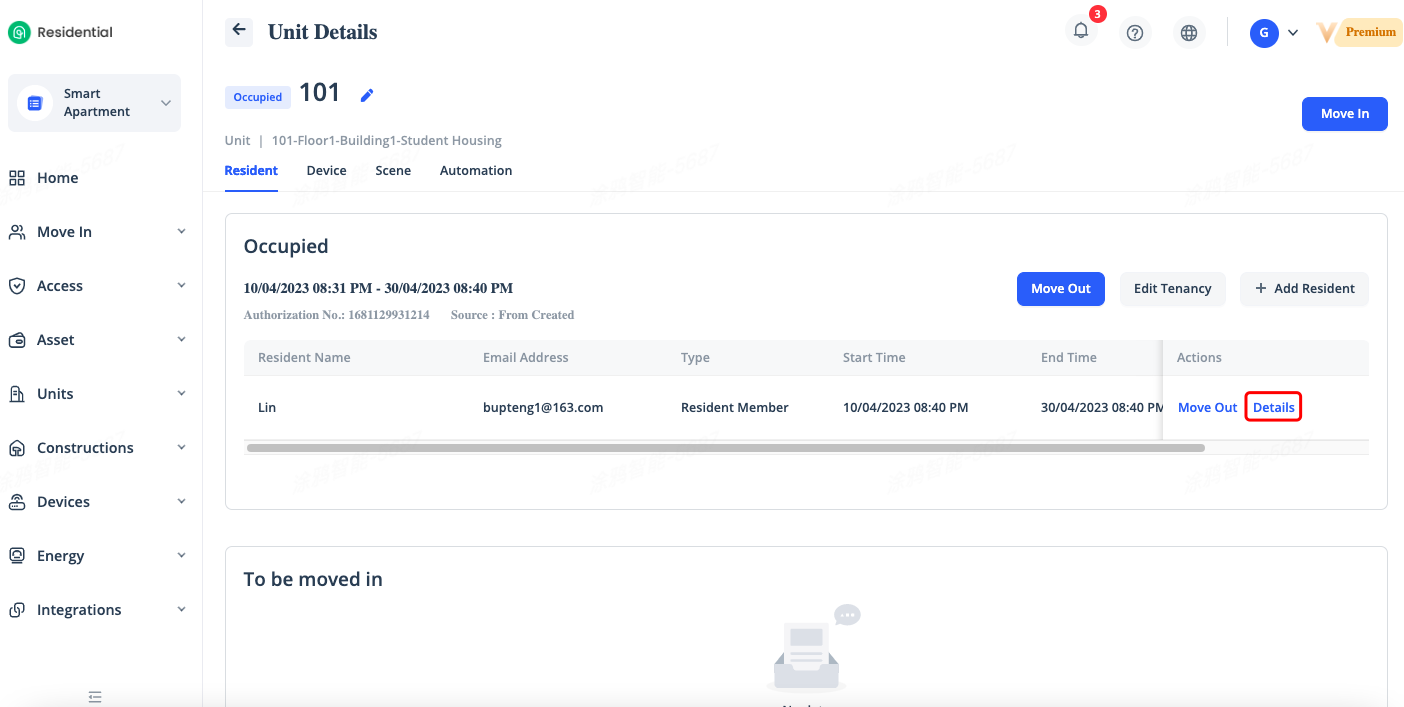Open the Smart Apartment project selector
1404x707 pixels.
[95, 103]
